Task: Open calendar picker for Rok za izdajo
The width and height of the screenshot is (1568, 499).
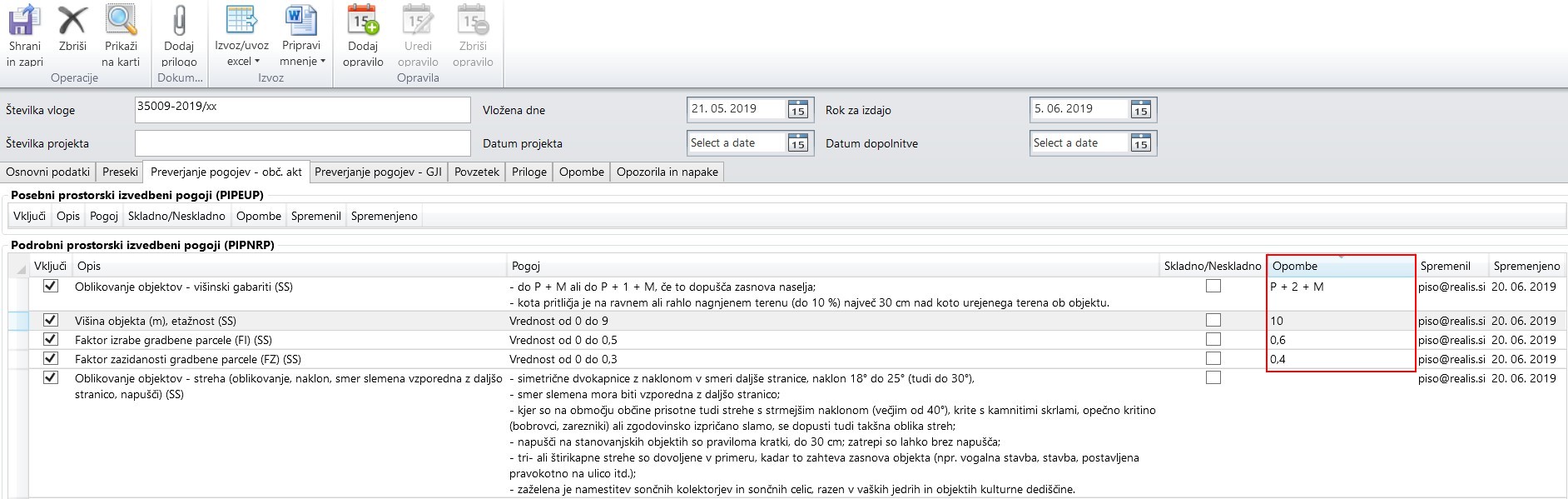Action: (1140, 110)
